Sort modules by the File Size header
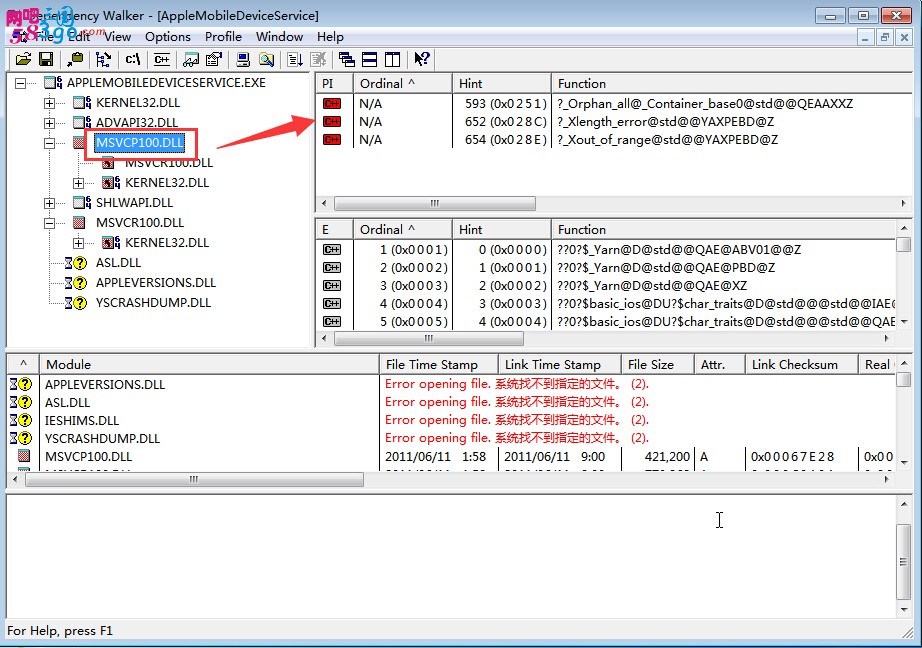 (657, 365)
